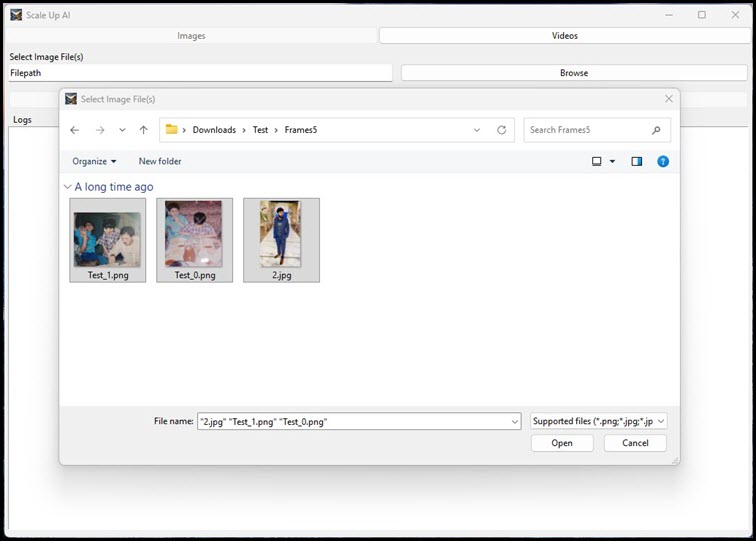The width and height of the screenshot is (756, 541).
Task: Minimize the Scale Up AI window
Action: [x=669, y=15]
